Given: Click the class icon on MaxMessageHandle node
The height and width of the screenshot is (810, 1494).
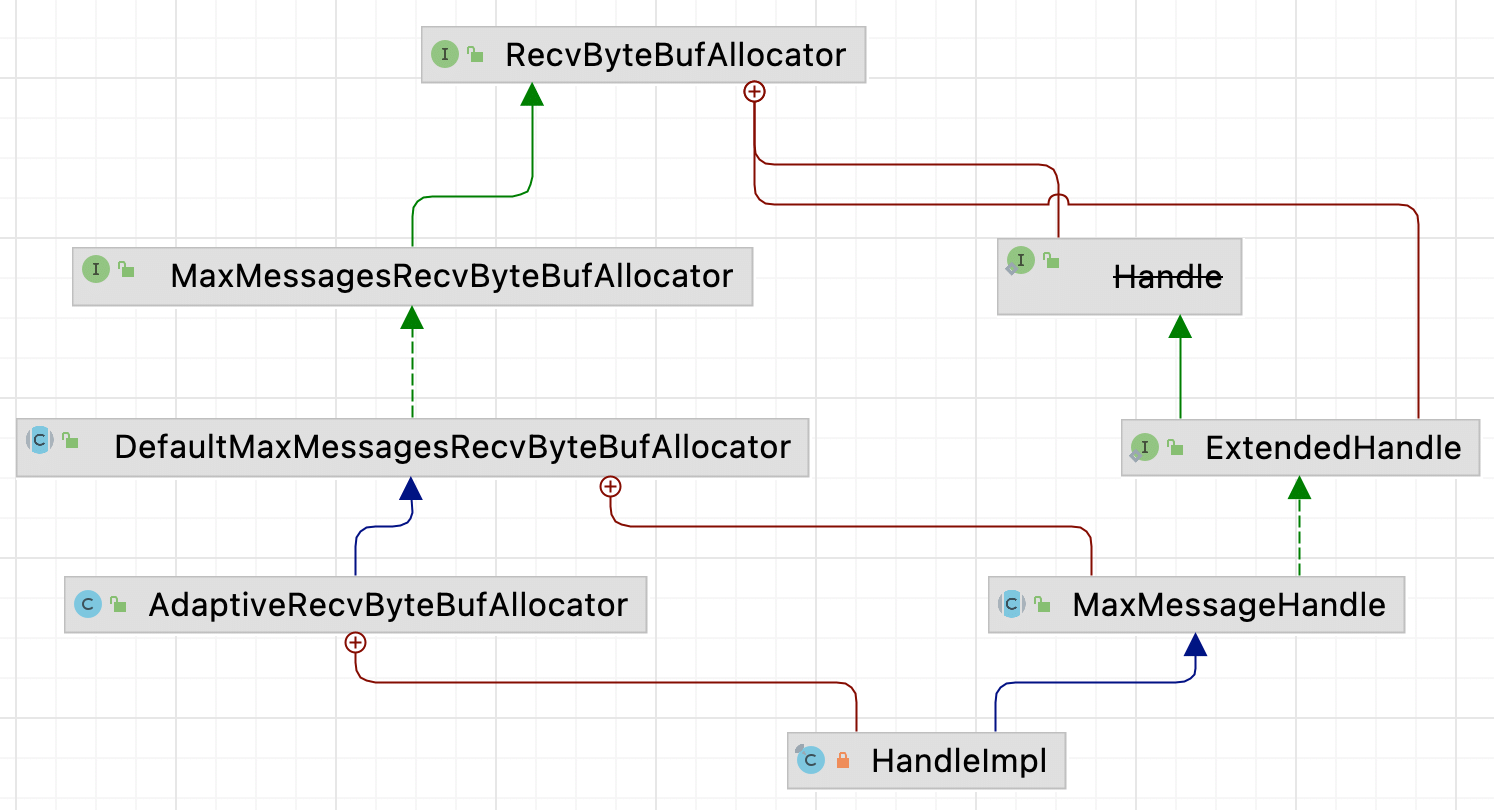Looking at the screenshot, I should (x=1012, y=603).
